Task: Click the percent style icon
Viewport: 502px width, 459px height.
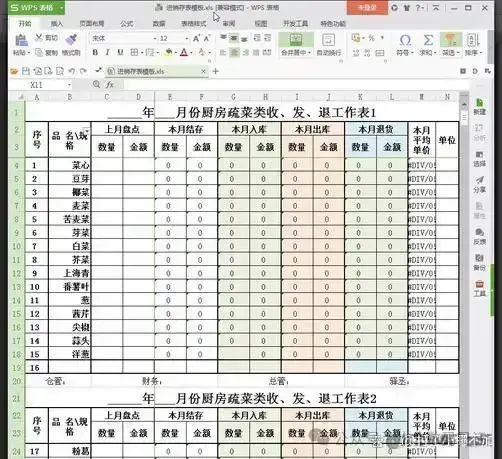Action: 371,38
